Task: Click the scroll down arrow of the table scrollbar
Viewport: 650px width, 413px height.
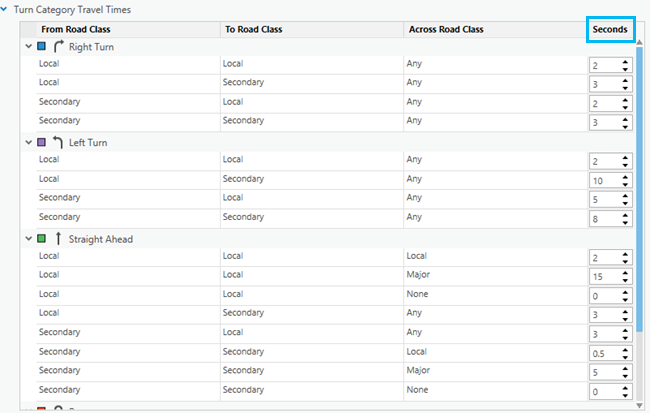Action: tap(640, 404)
